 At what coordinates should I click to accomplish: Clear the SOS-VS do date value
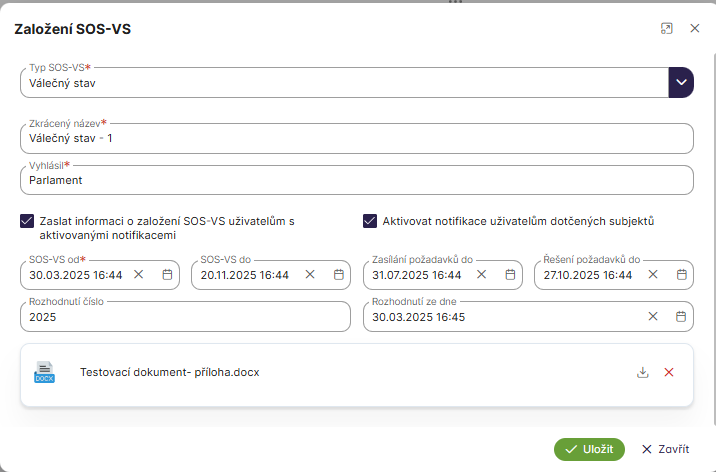click(x=310, y=274)
